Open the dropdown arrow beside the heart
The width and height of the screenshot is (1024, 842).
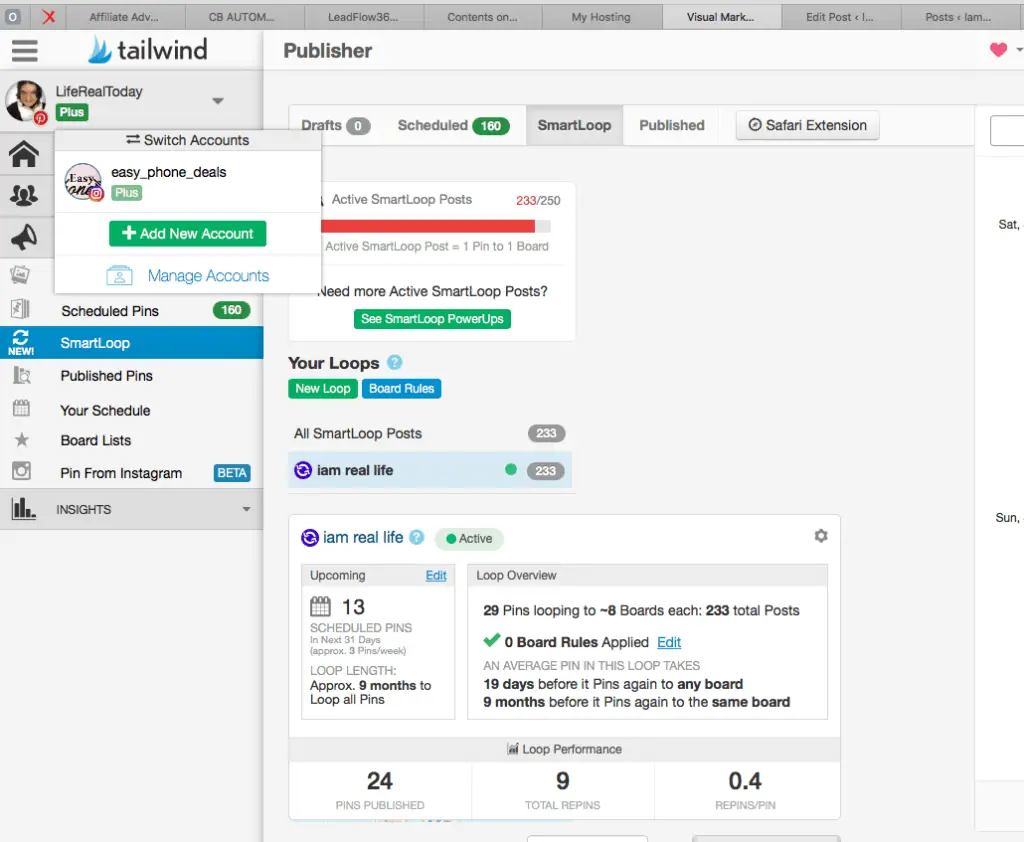pos(1019,50)
